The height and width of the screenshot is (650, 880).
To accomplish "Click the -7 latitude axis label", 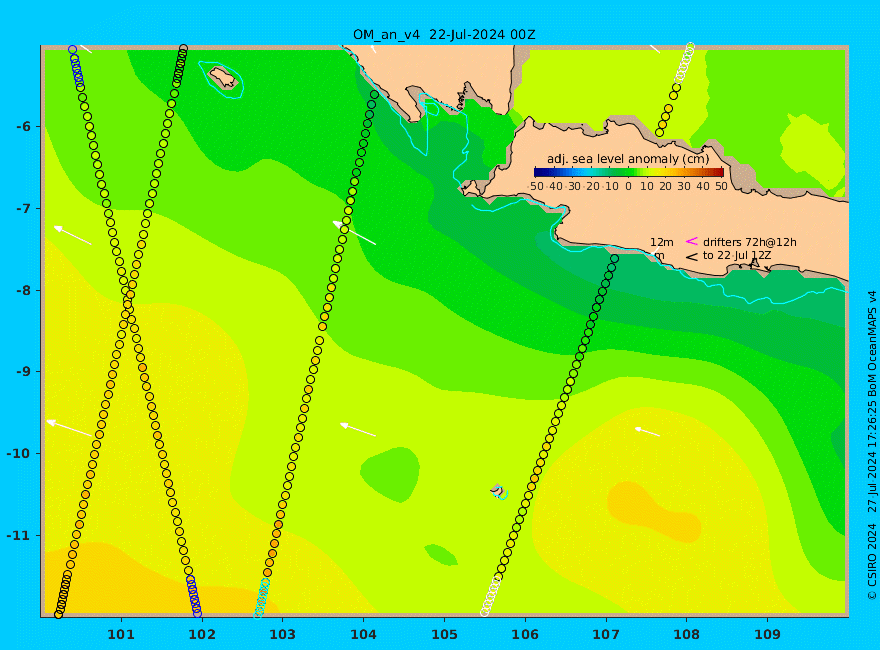I will (x=23, y=209).
